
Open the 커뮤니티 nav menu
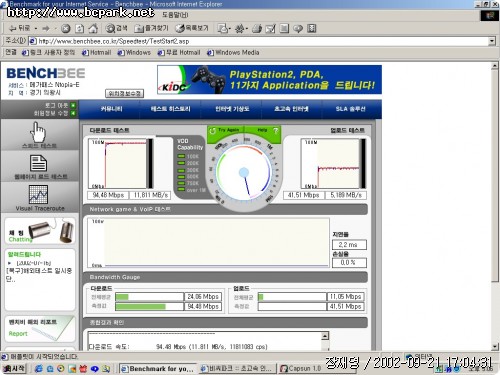(x=111, y=109)
